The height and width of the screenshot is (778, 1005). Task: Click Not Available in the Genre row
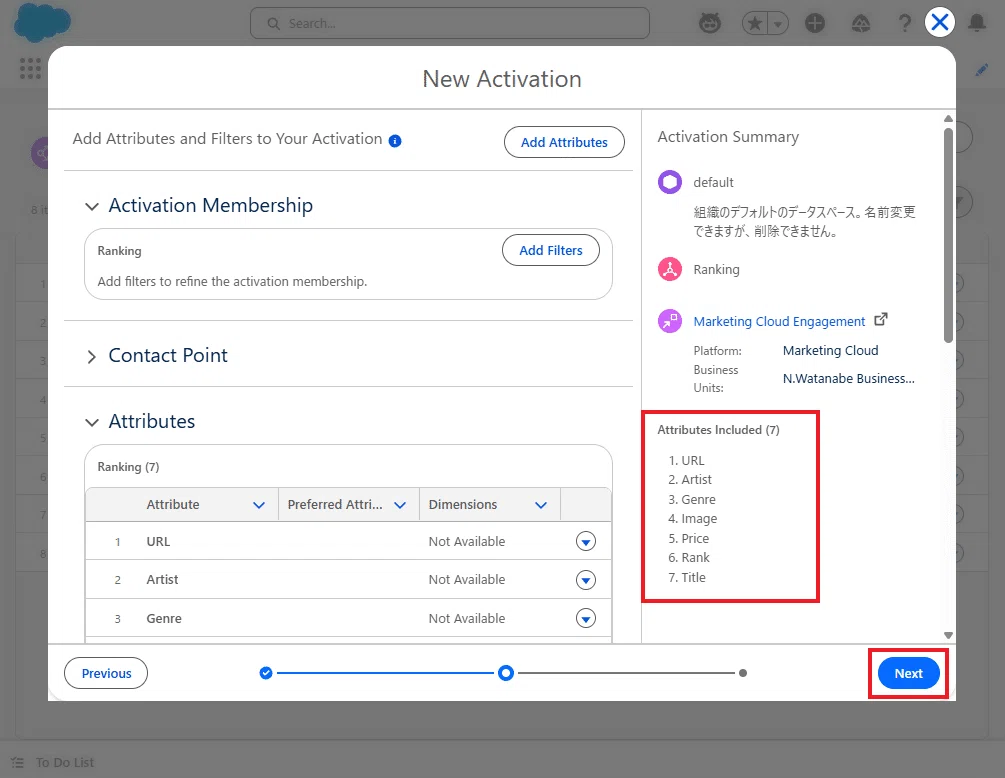467,618
